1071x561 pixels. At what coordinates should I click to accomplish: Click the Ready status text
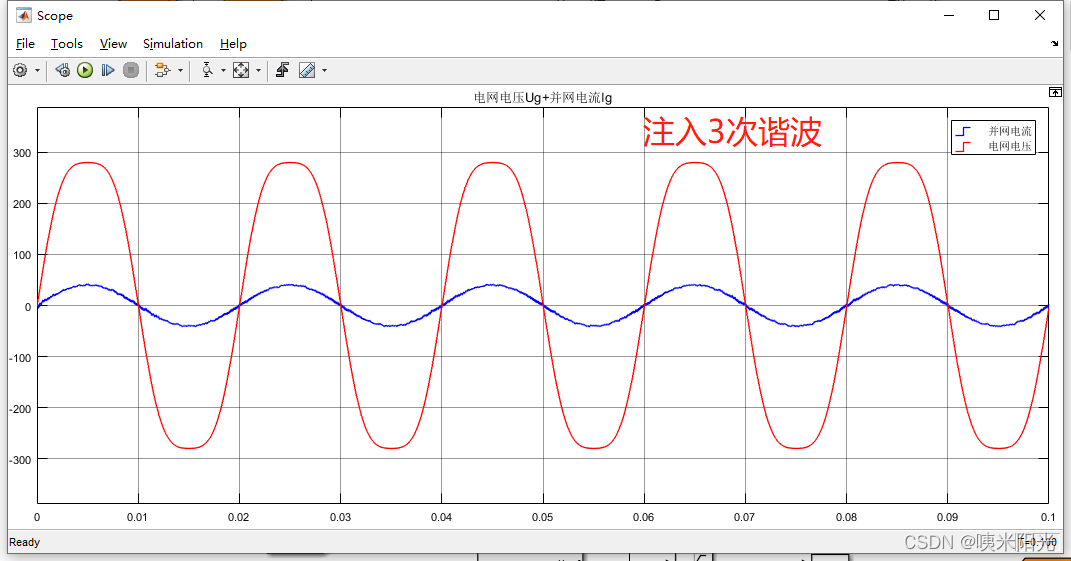pyautogui.click(x=25, y=543)
